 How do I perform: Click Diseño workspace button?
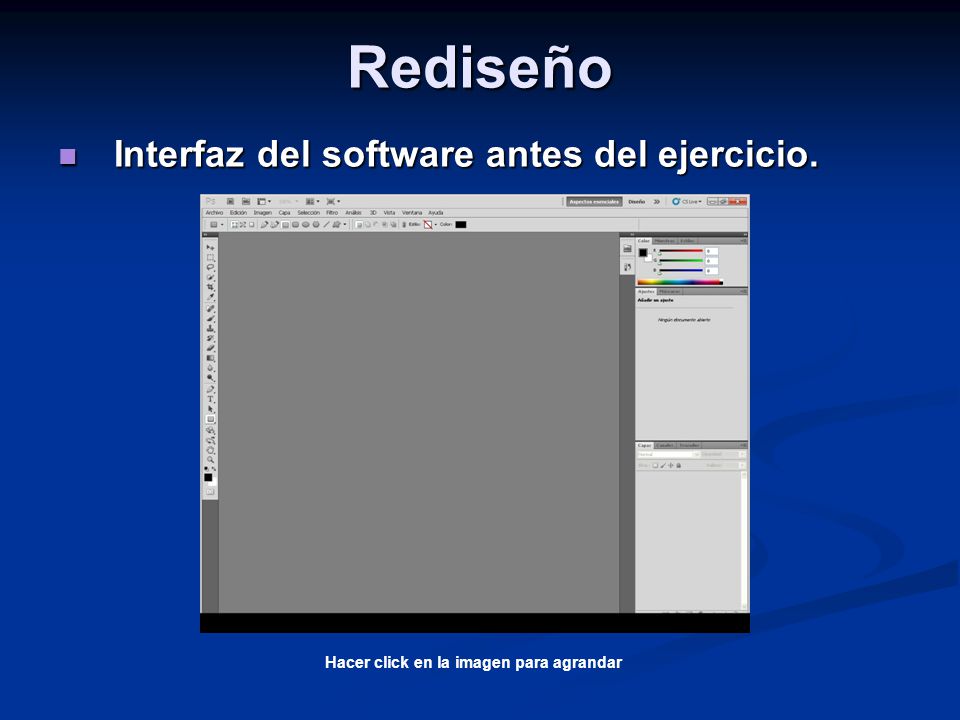point(637,201)
